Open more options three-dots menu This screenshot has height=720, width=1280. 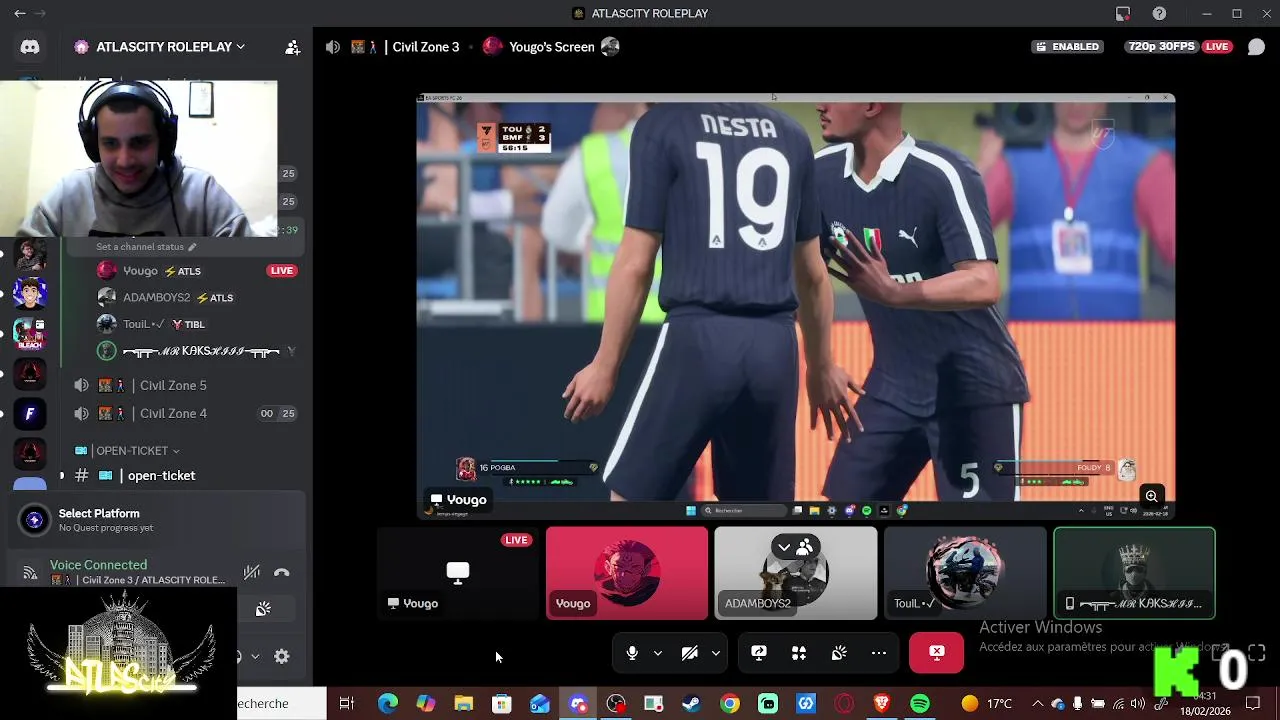(x=879, y=653)
